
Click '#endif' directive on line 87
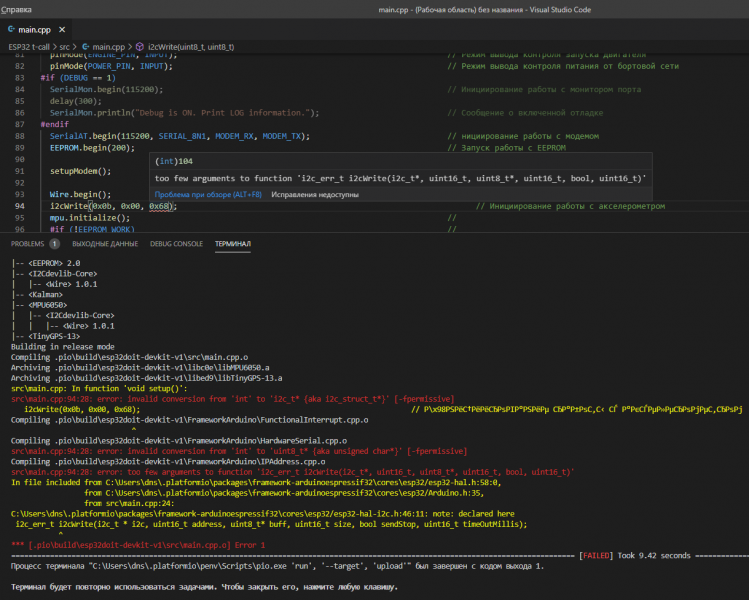[54, 124]
